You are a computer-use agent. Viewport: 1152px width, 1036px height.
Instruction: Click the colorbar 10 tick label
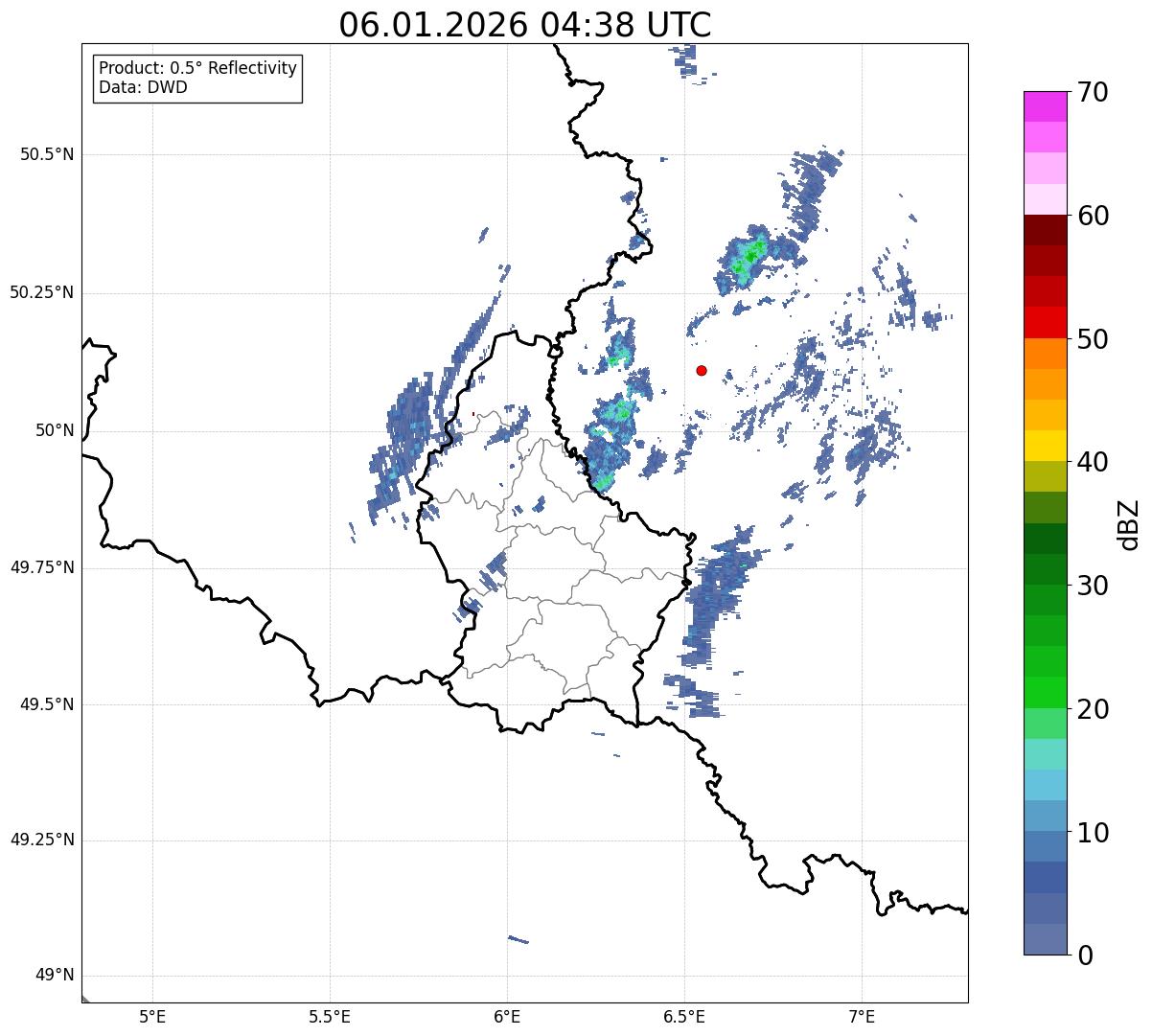(1093, 832)
